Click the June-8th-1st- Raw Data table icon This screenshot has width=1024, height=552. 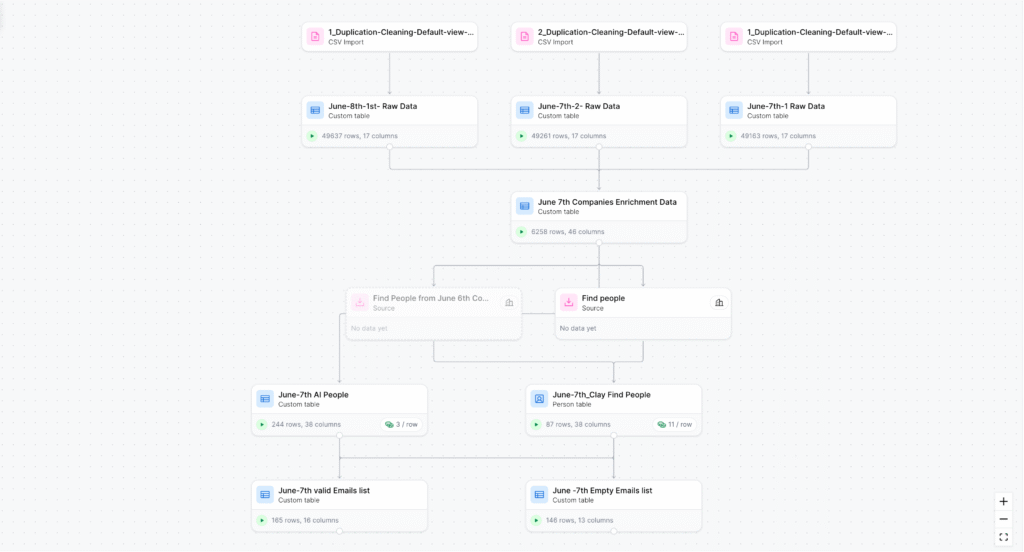(315, 110)
